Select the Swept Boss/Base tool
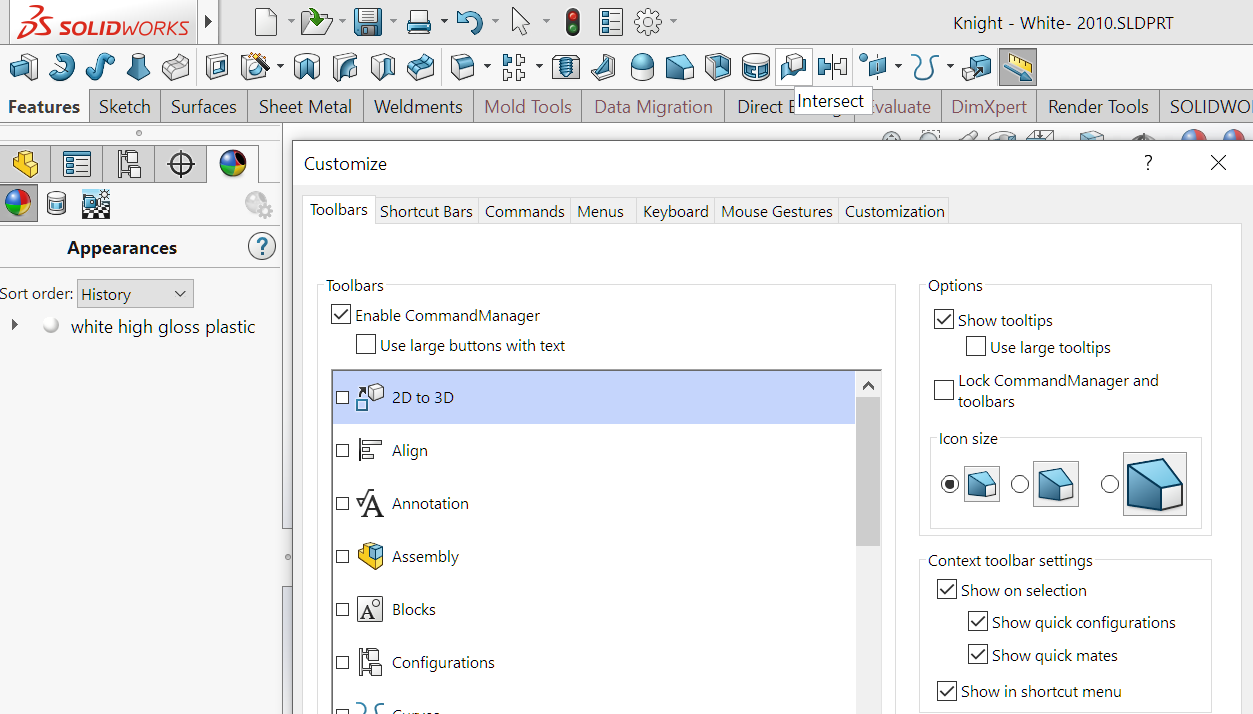Screen dimensions: 1253x714 click(x=100, y=67)
